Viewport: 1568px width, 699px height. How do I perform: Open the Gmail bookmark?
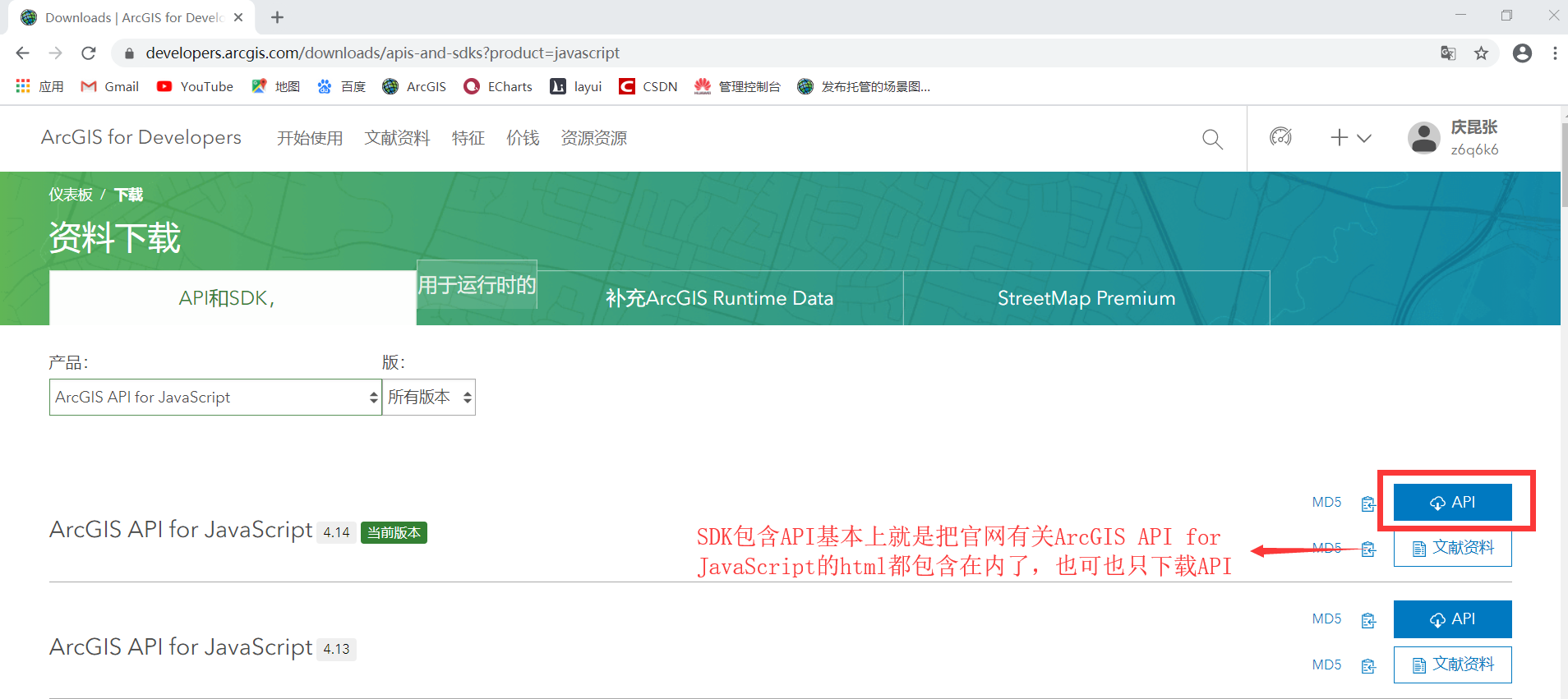click(x=109, y=86)
